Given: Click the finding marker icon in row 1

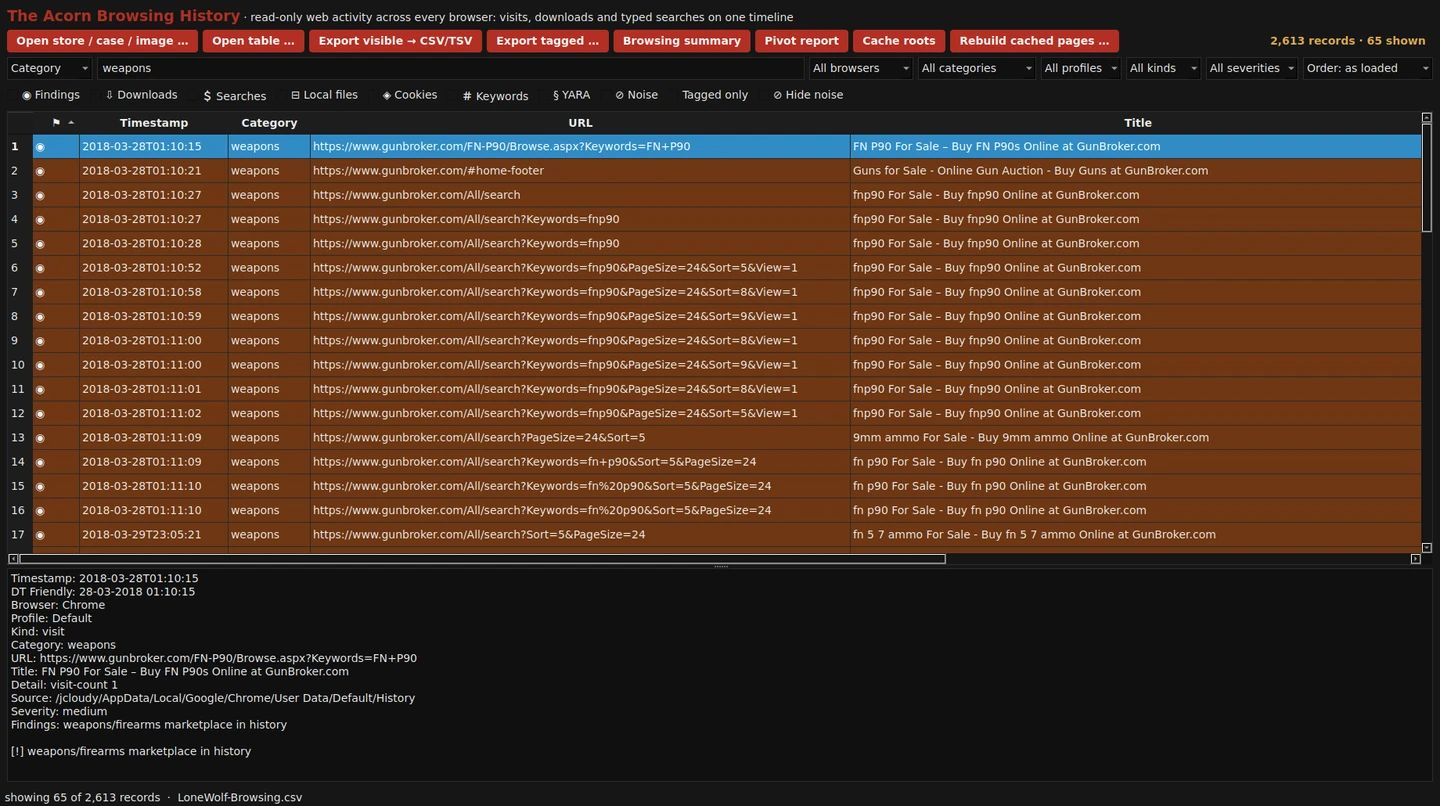Looking at the screenshot, I should (x=40, y=147).
